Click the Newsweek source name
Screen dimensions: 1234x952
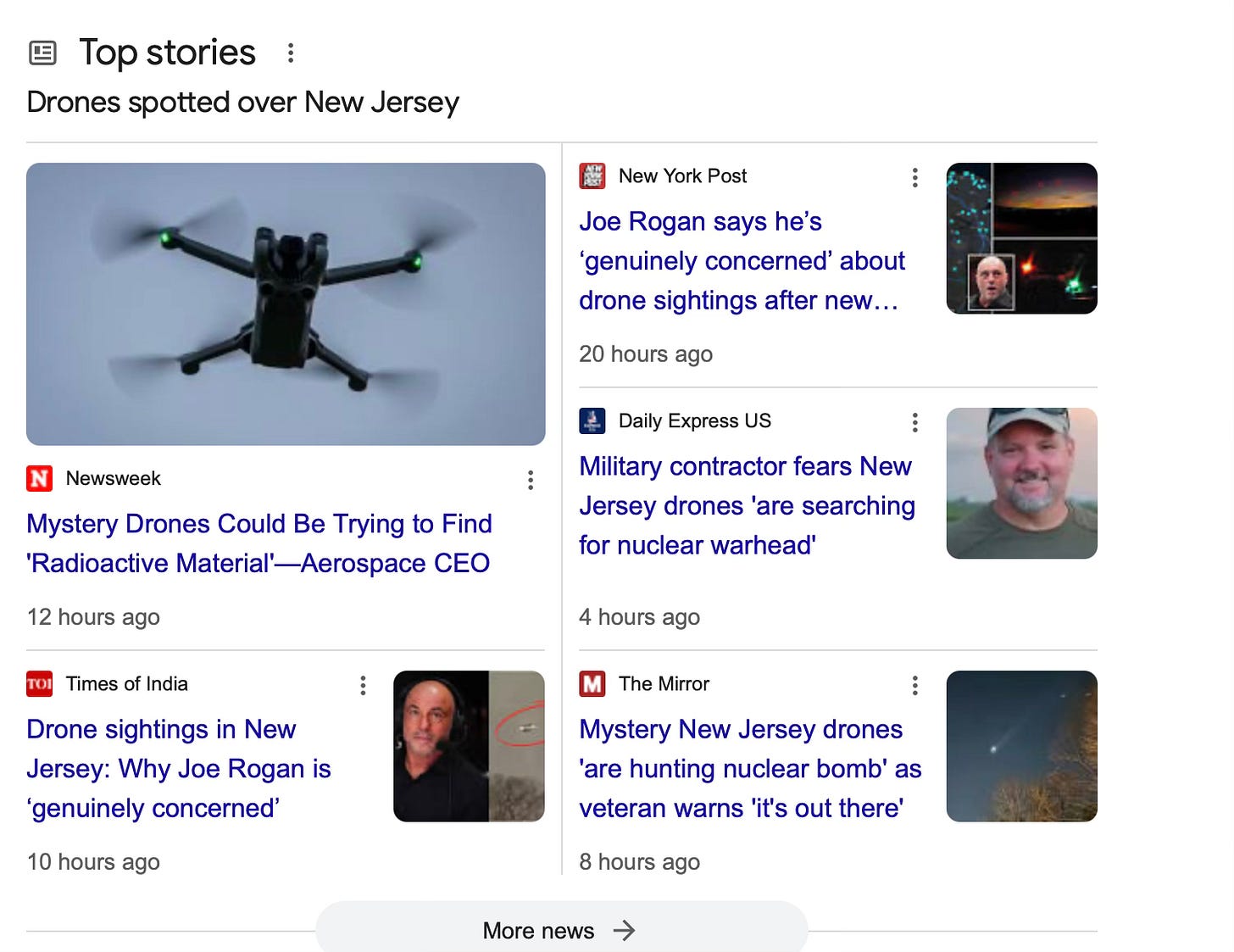coord(114,479)
